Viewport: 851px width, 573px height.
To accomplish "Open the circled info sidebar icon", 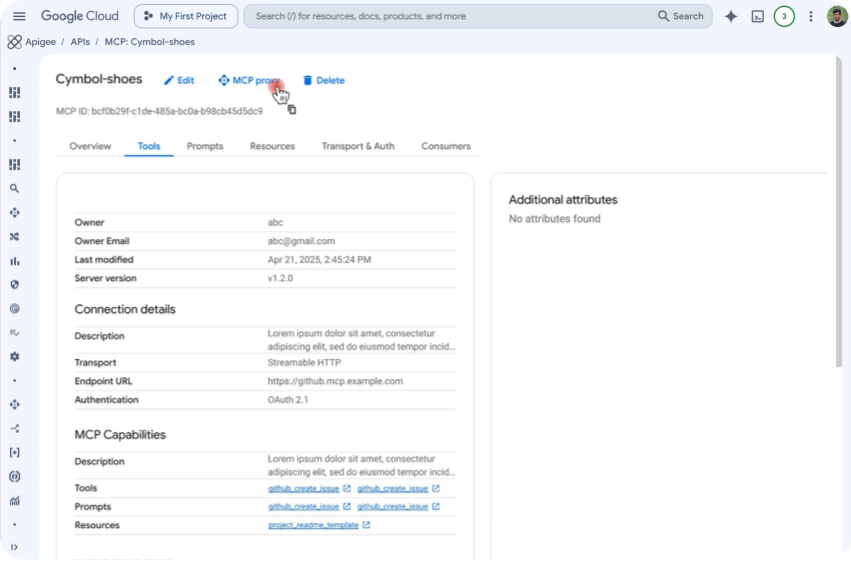I will click(x=15, y=476).
